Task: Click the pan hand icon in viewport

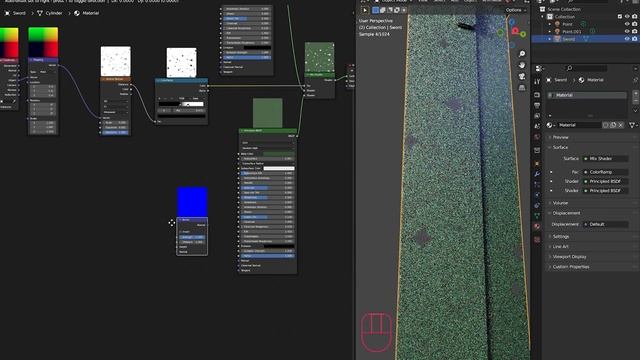Action: tap(522, 65)
